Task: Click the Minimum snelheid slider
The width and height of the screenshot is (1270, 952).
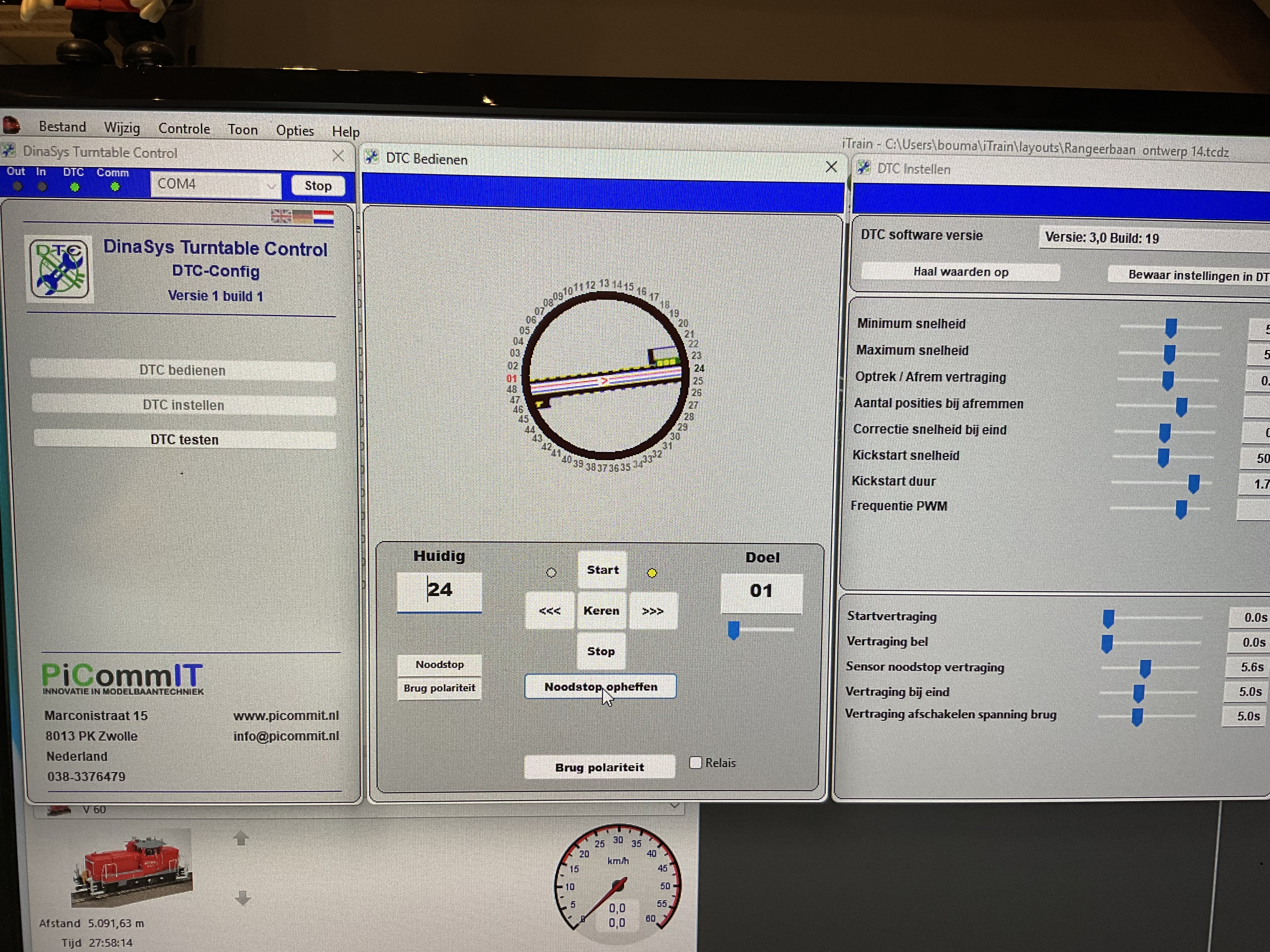Action: (1170, 328)
